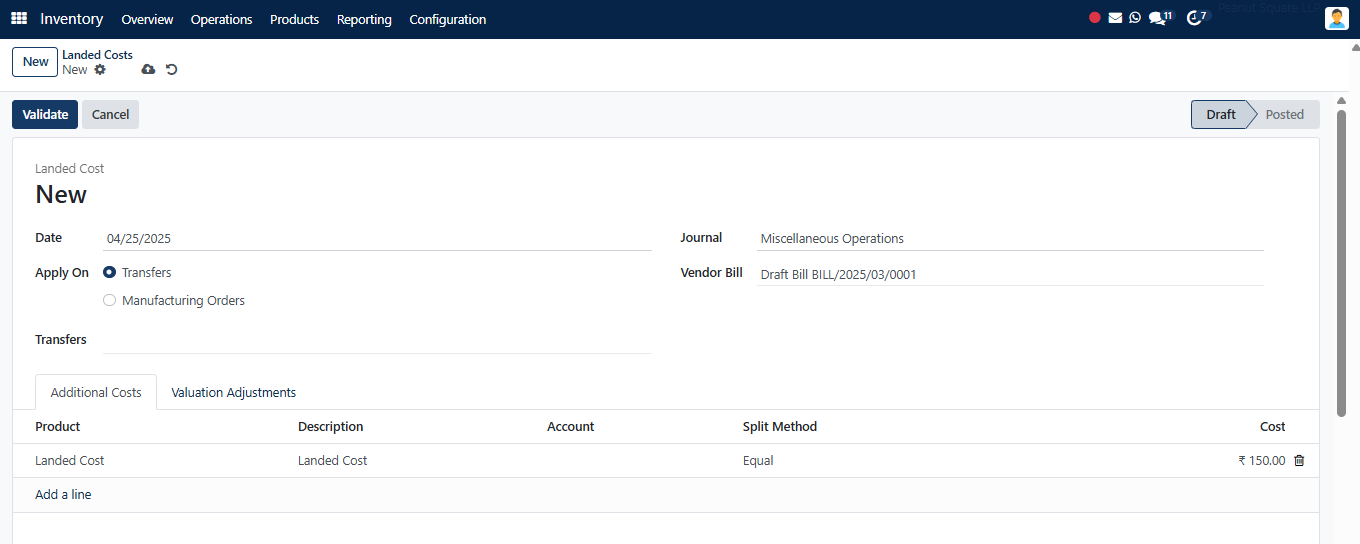This screenshot has width=1360, height=544.
Task: Click the Validate button
Action: pos(45,114)
